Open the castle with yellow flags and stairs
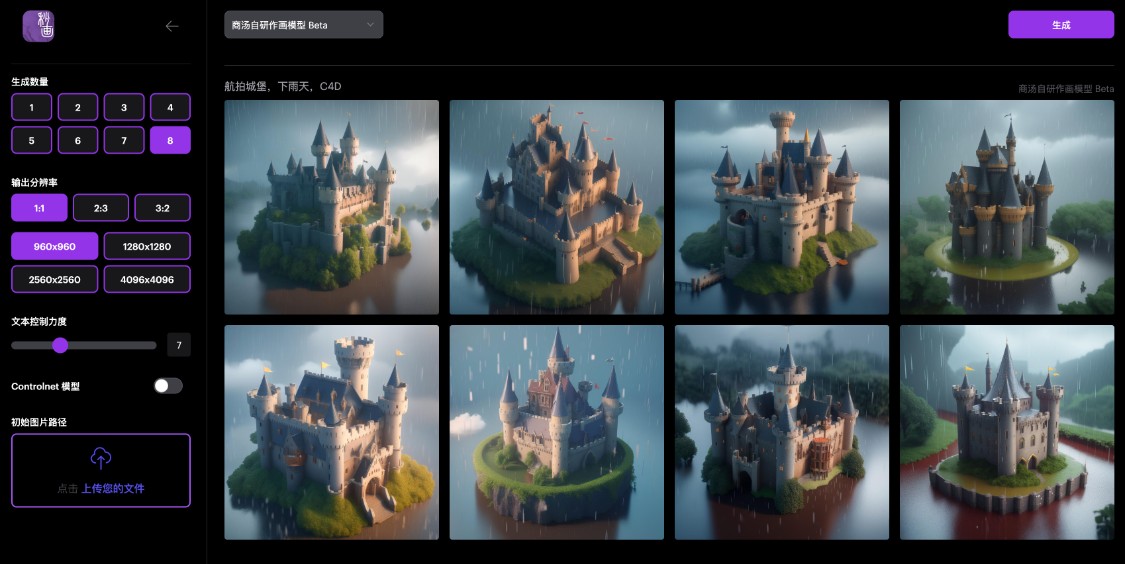This screenshot has width=1125, height=564. pyautogui.click(x=331, y=432)
